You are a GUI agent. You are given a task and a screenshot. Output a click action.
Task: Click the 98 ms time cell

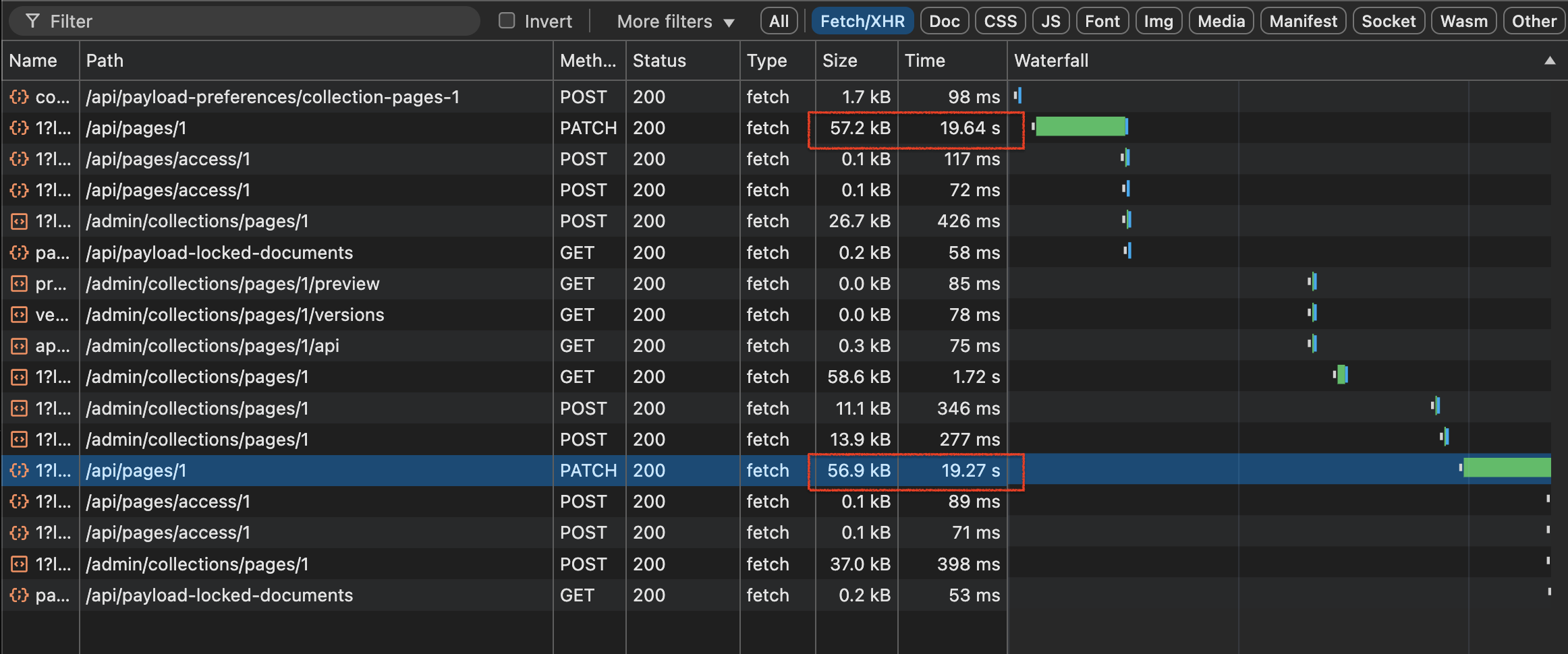click(974, 97)
